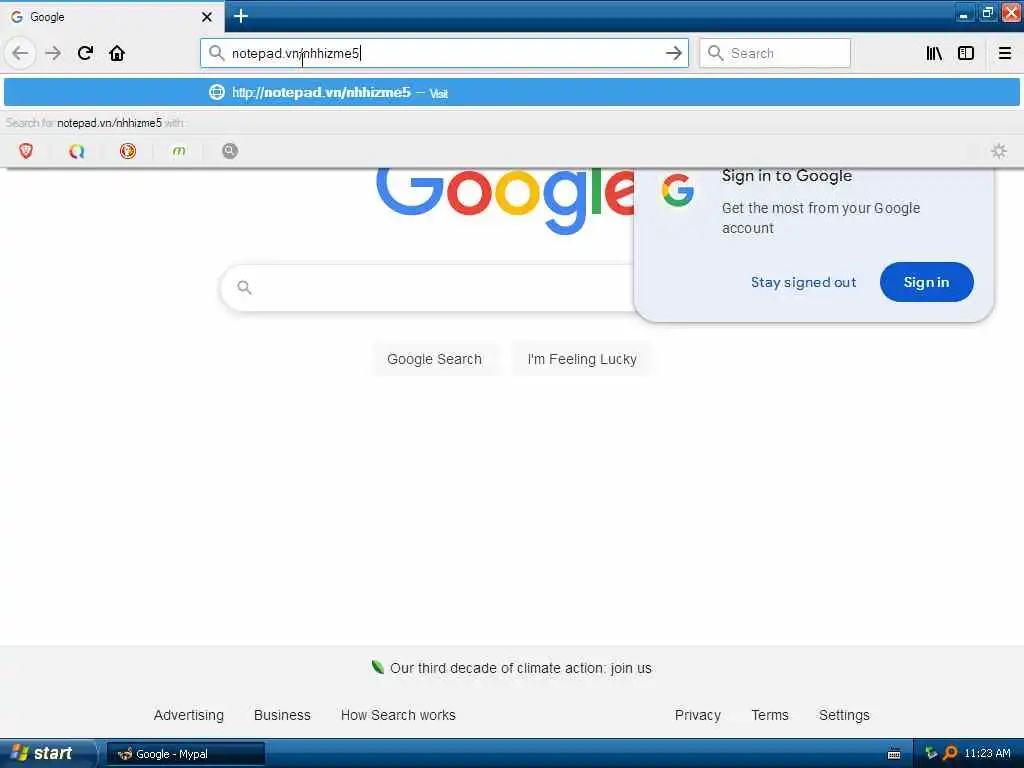Click the Go arrow in the address bar
Image resolution: width=1024 pixels, height=768 pixels.
pos(673,53)
